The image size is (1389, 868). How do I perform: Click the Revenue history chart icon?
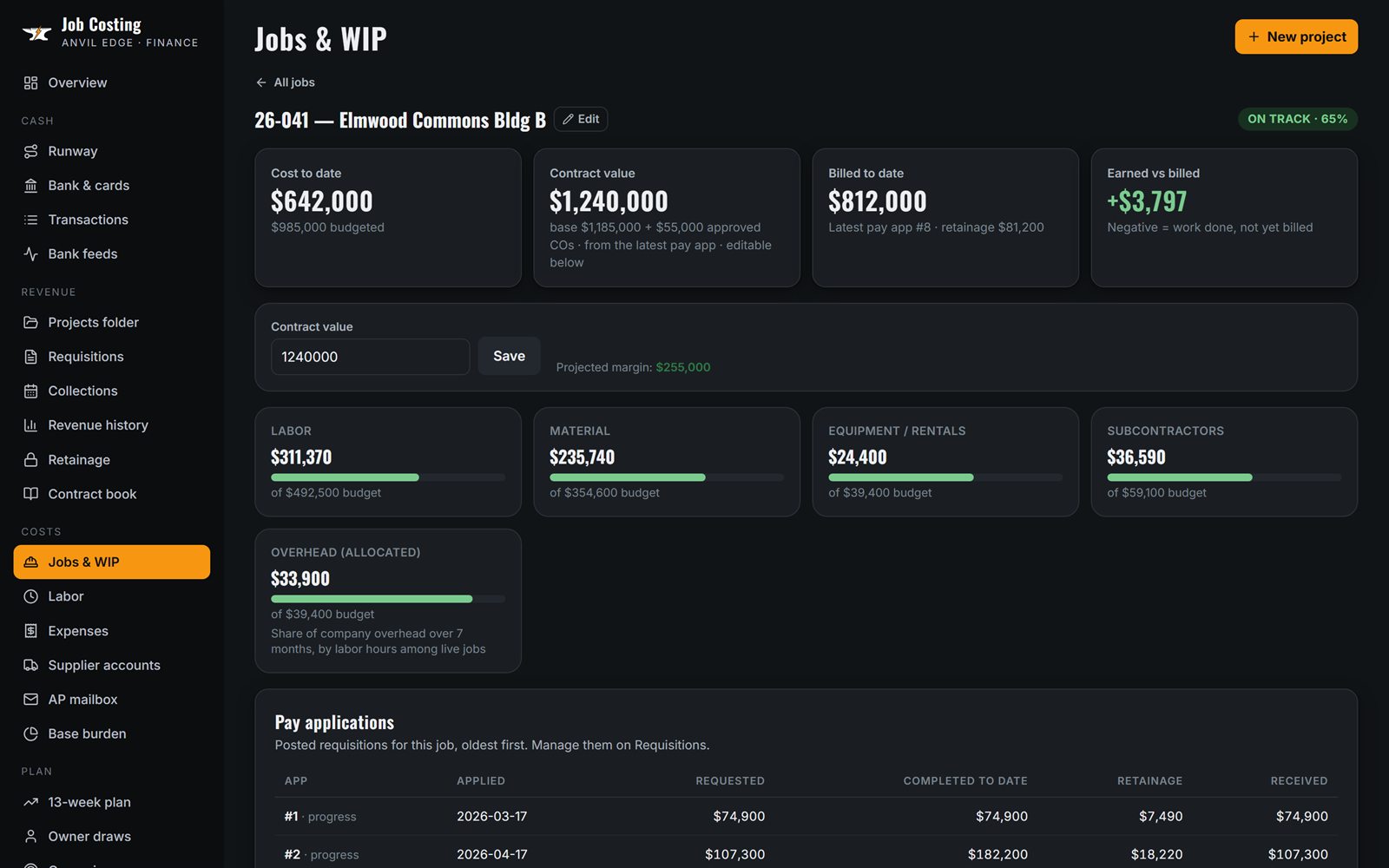pyautogui.click(x=30, y=425)
